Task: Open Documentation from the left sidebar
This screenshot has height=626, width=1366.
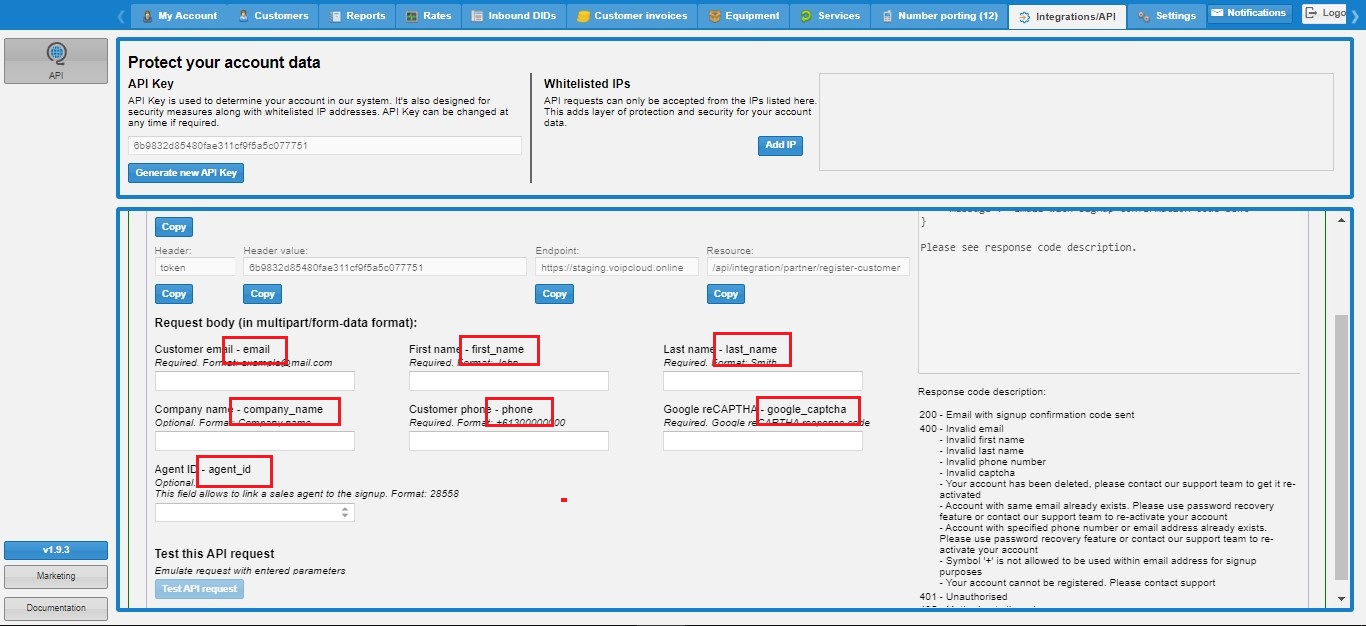Action: pyautogui.click(x=56, y=608)
